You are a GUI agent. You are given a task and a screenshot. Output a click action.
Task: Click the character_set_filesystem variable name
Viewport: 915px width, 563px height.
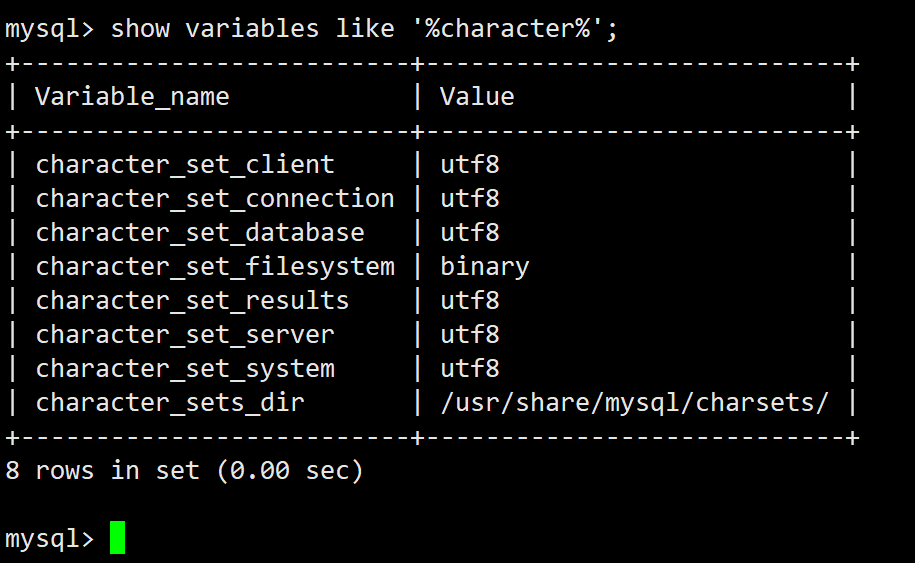pyautogui.click(x=215, y=267)
